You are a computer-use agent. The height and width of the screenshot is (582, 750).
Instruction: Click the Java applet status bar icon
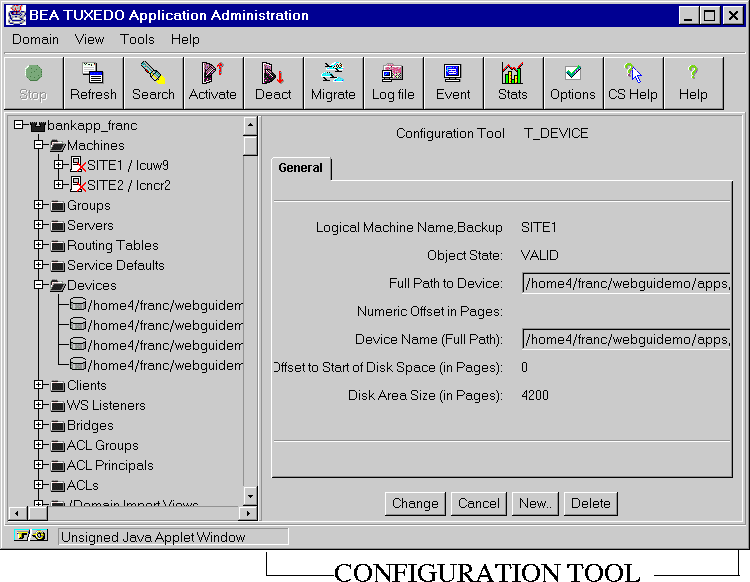pos(31,536)
